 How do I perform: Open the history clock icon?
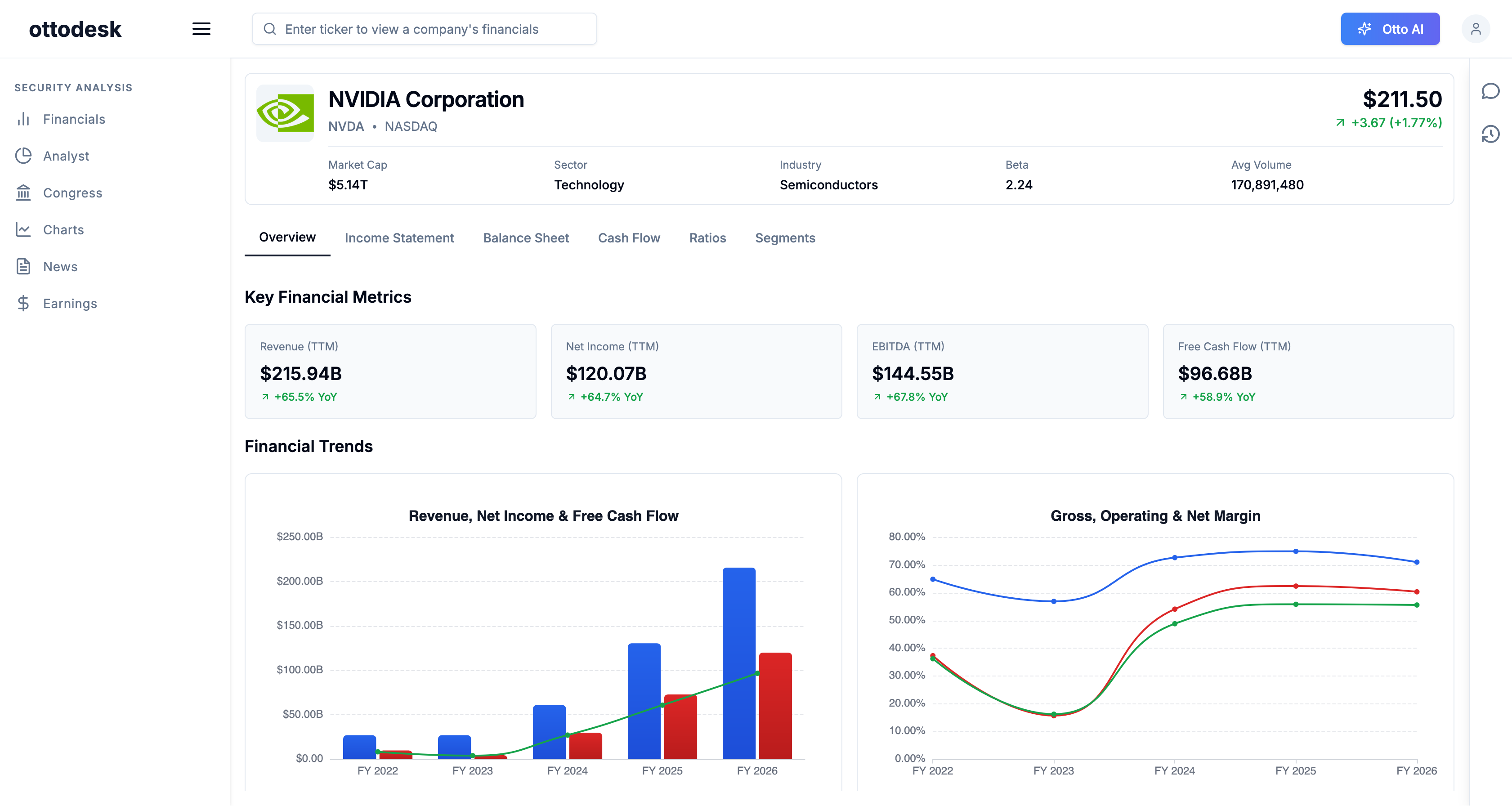point(1490,134)
